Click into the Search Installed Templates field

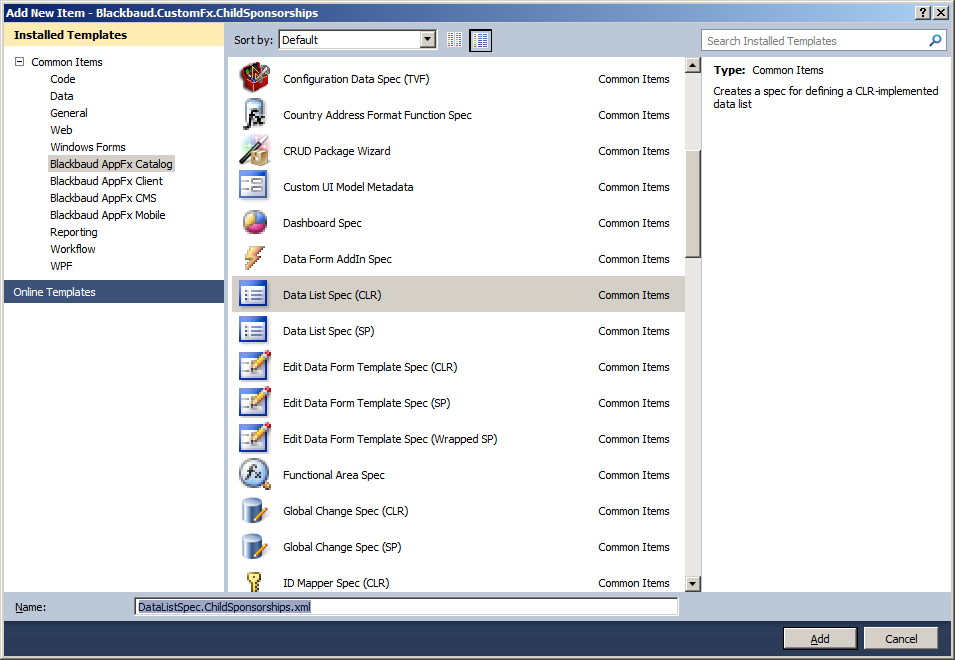coord(815,41)
